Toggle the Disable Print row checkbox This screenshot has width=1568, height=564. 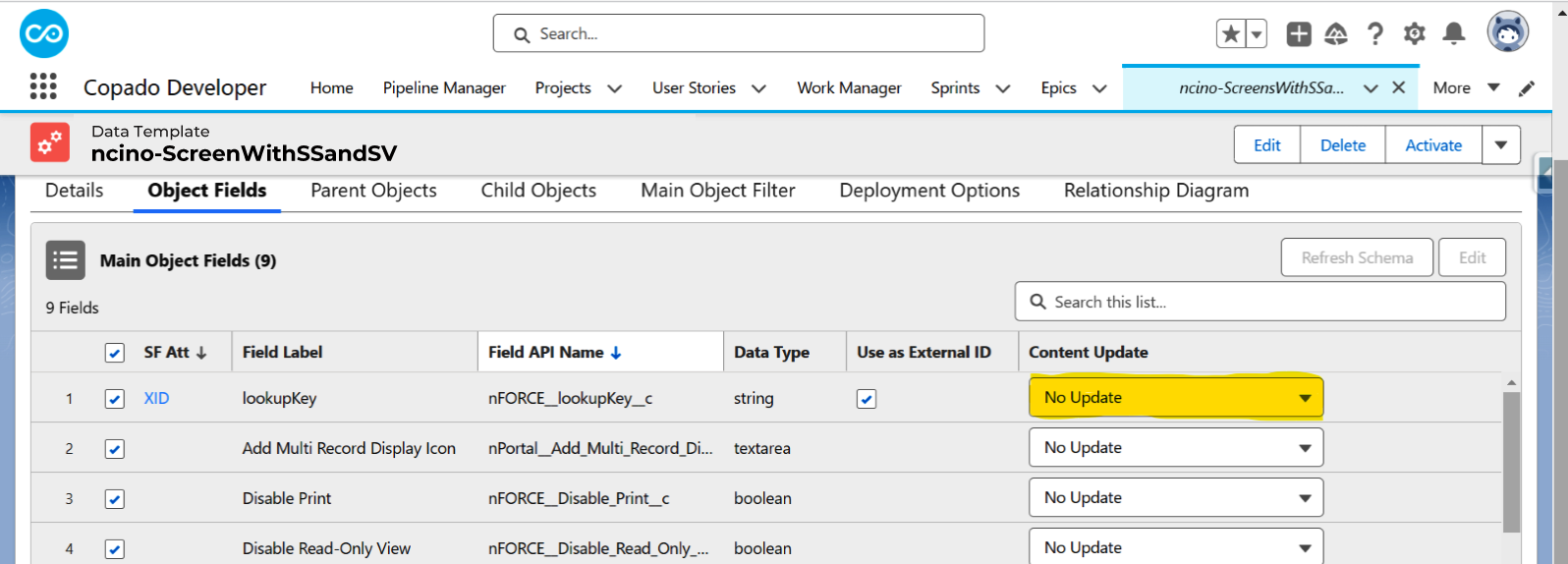click(115, 499)
